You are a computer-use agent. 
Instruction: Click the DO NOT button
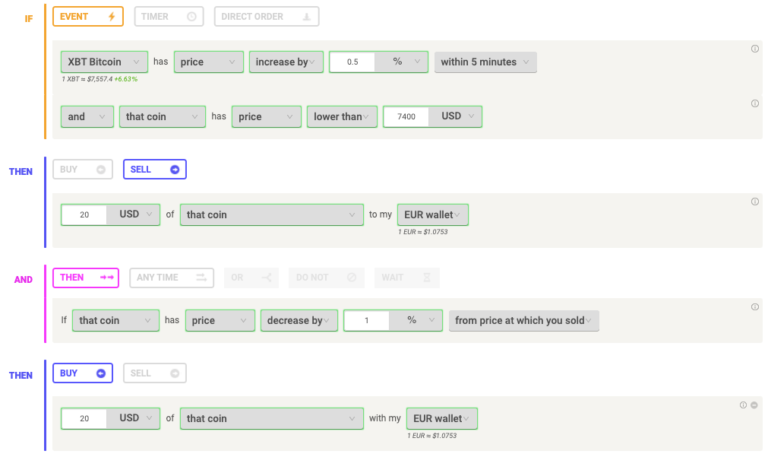click(x=326, y=278)
